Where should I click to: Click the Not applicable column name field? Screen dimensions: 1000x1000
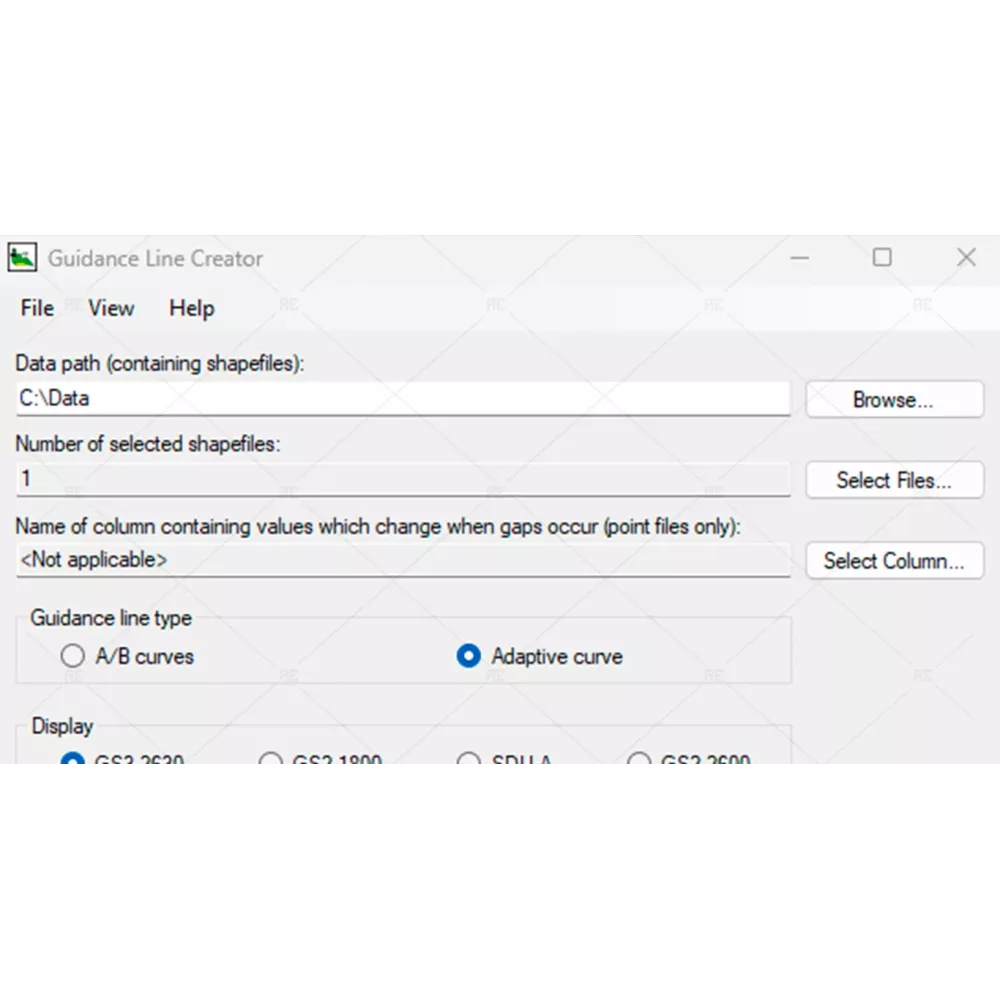coord(403,560)
